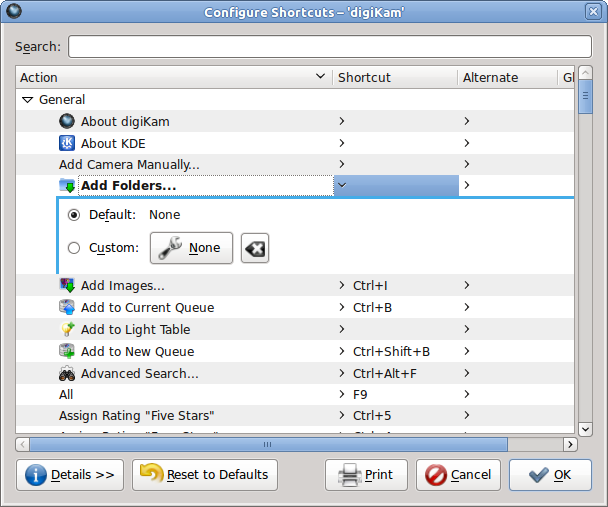
Task: Select the Custom shortcut radio button
Action: (x=74, y=248)
